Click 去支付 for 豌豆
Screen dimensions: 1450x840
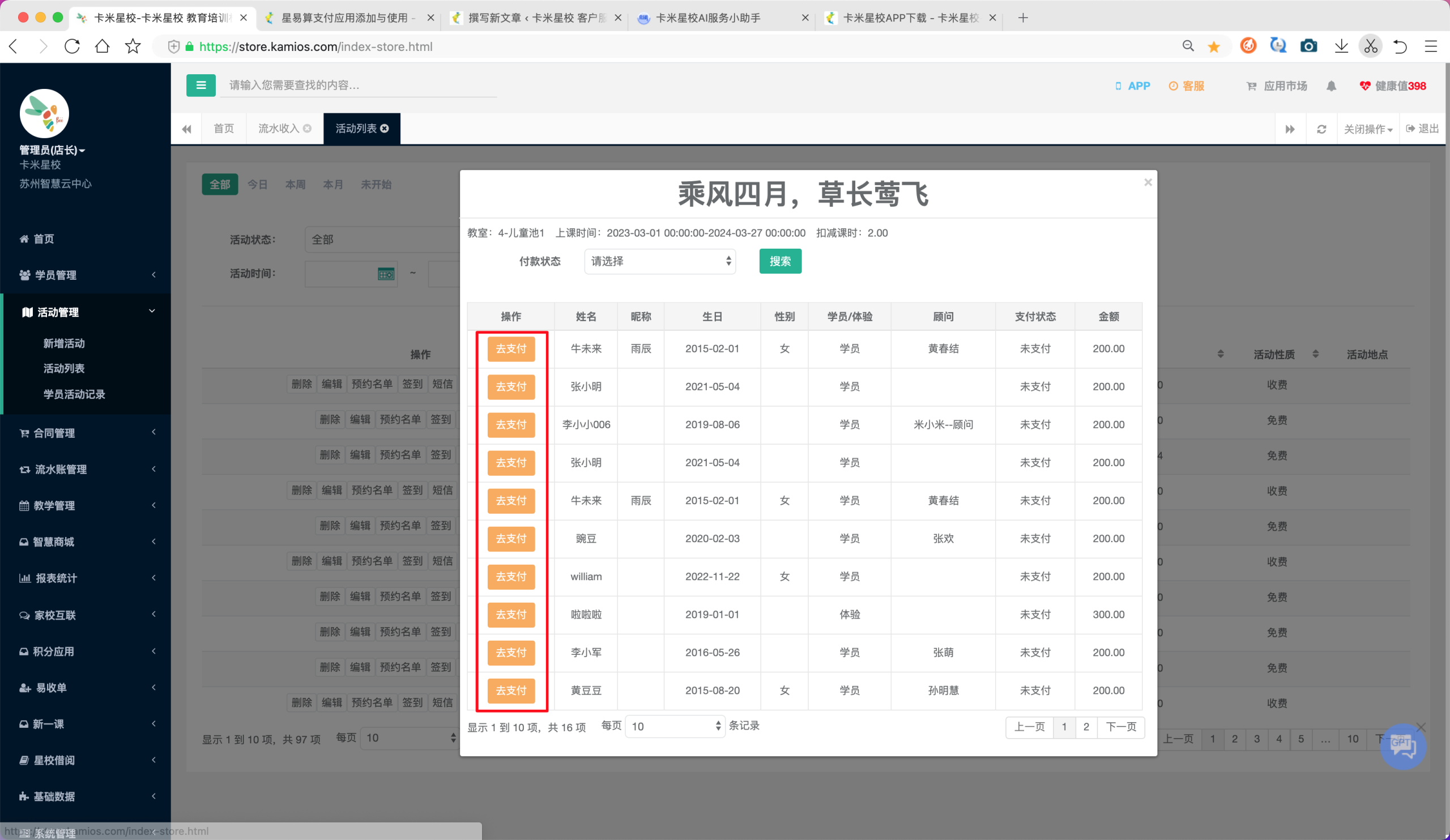click(511, 539)
